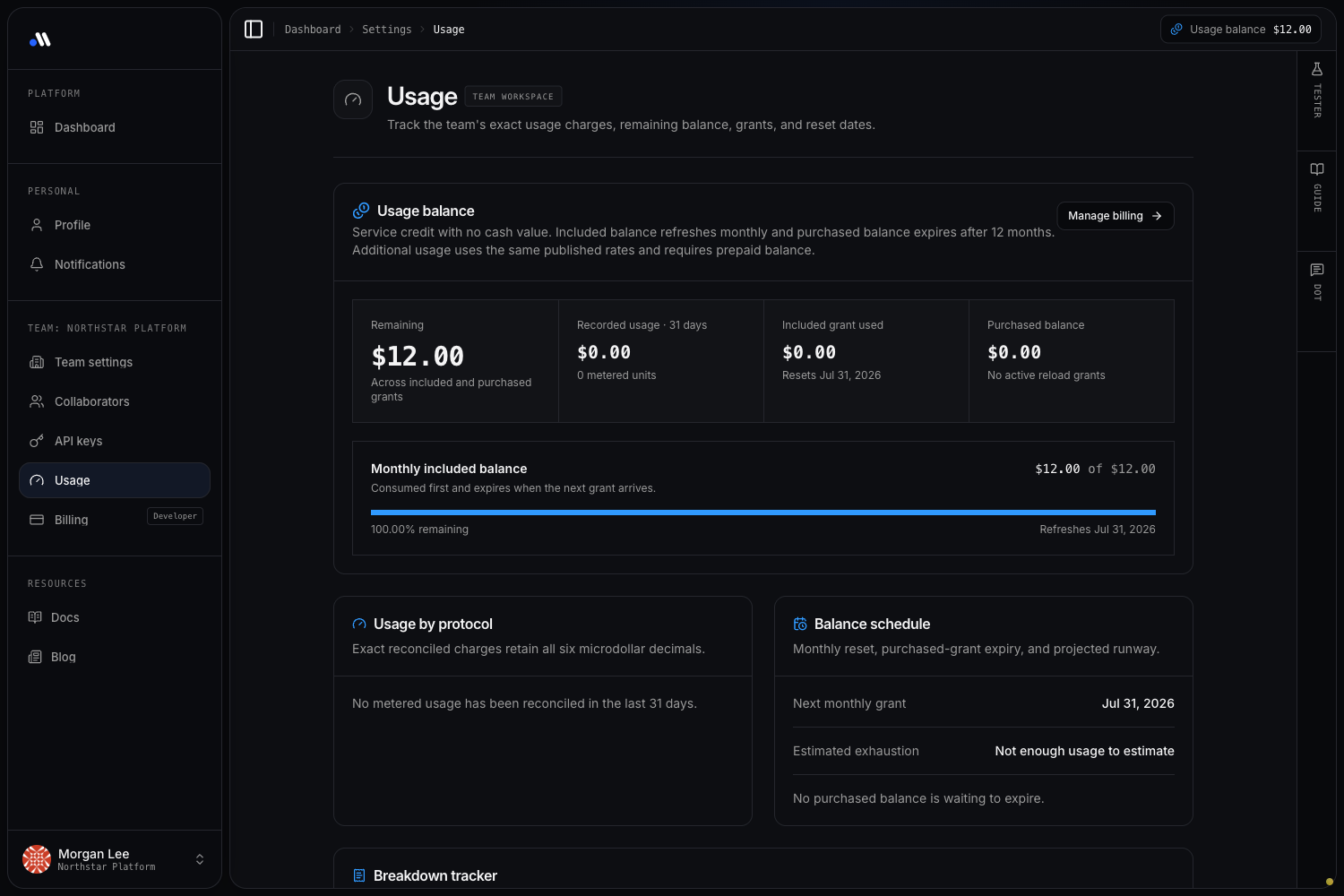This screenshot has height=896, width=1344.
Task: Click the Manage billing button
Action: click(1116, 216)
